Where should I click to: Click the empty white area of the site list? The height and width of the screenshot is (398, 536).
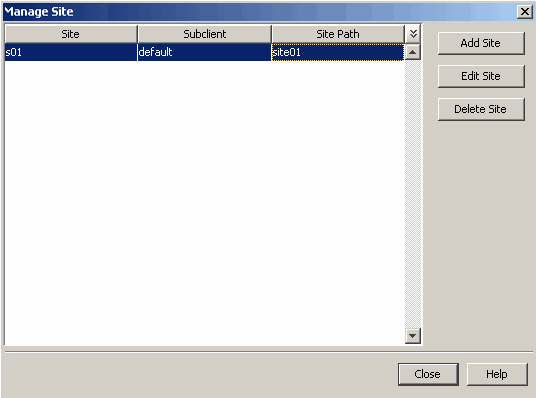[204, 203]
